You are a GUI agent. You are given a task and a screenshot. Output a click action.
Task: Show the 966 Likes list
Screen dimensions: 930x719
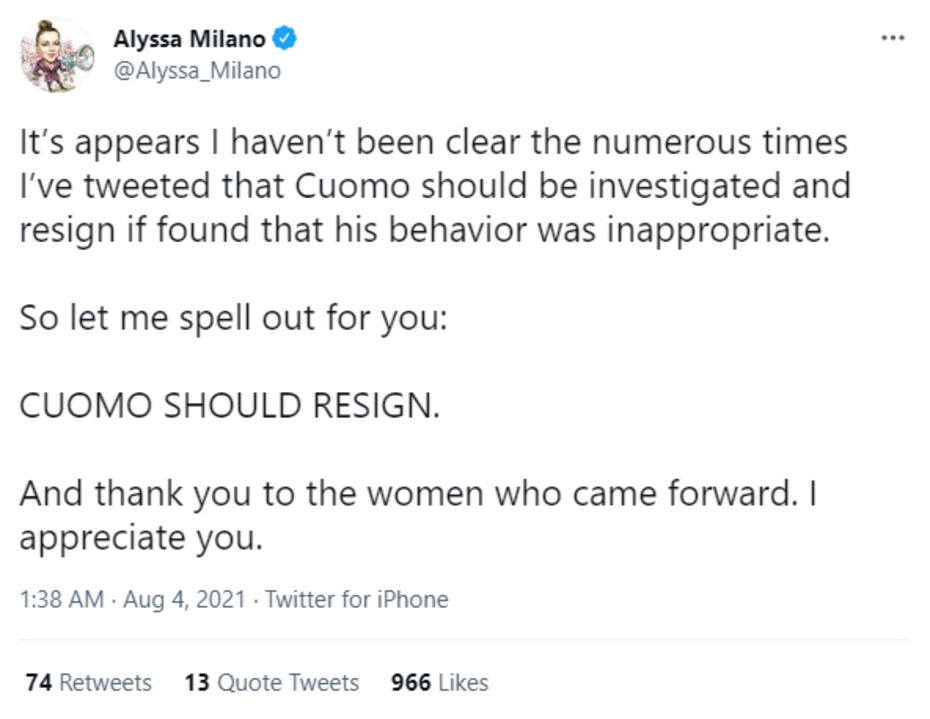click(x=440, y=683)
